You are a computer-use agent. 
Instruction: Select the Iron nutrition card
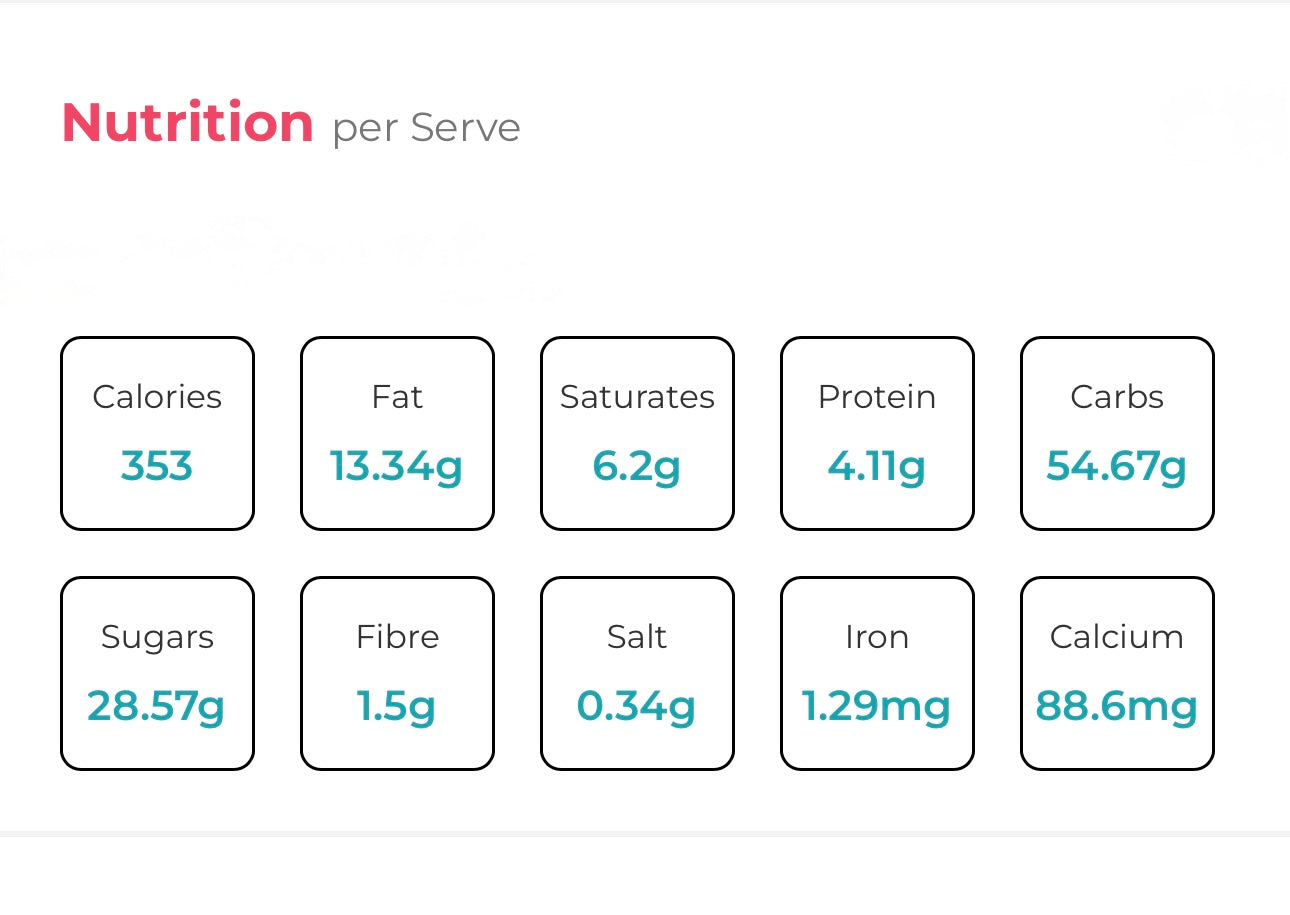click(x=877, y=672)
